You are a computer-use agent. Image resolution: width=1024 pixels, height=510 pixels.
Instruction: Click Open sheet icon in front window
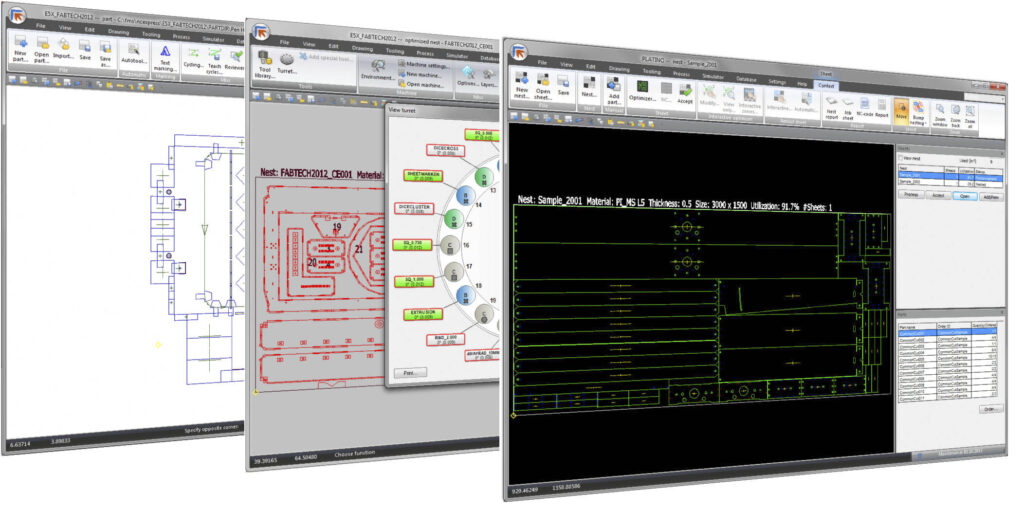tap(543, 86)
